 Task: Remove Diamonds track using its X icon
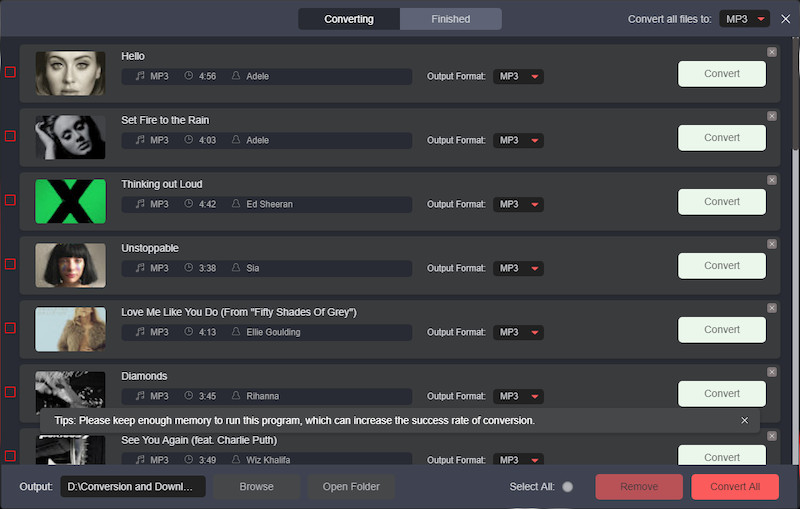tap(772, 372)
